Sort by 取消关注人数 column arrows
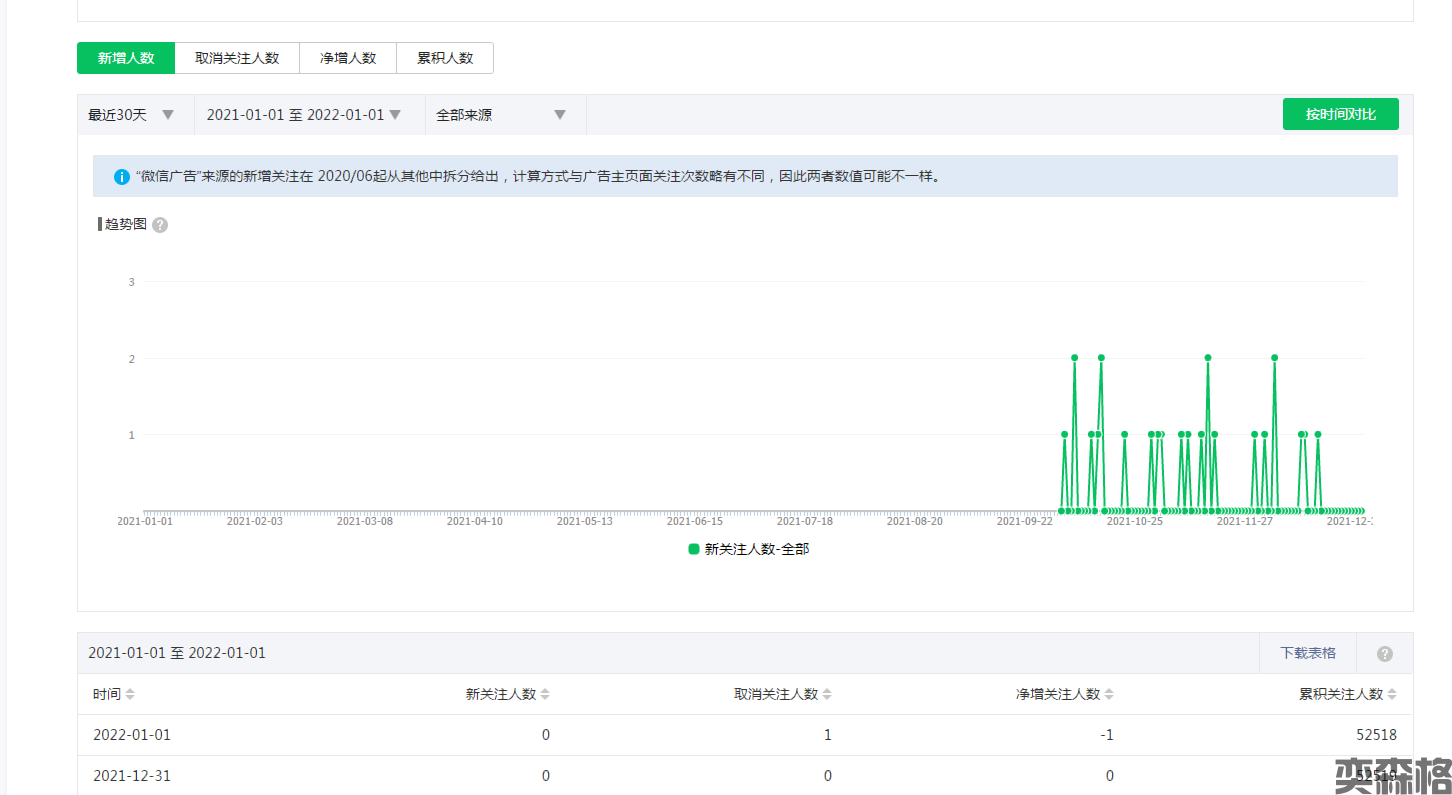The image size is (1452, 795). pyautogui.click(x=827, y=695)
